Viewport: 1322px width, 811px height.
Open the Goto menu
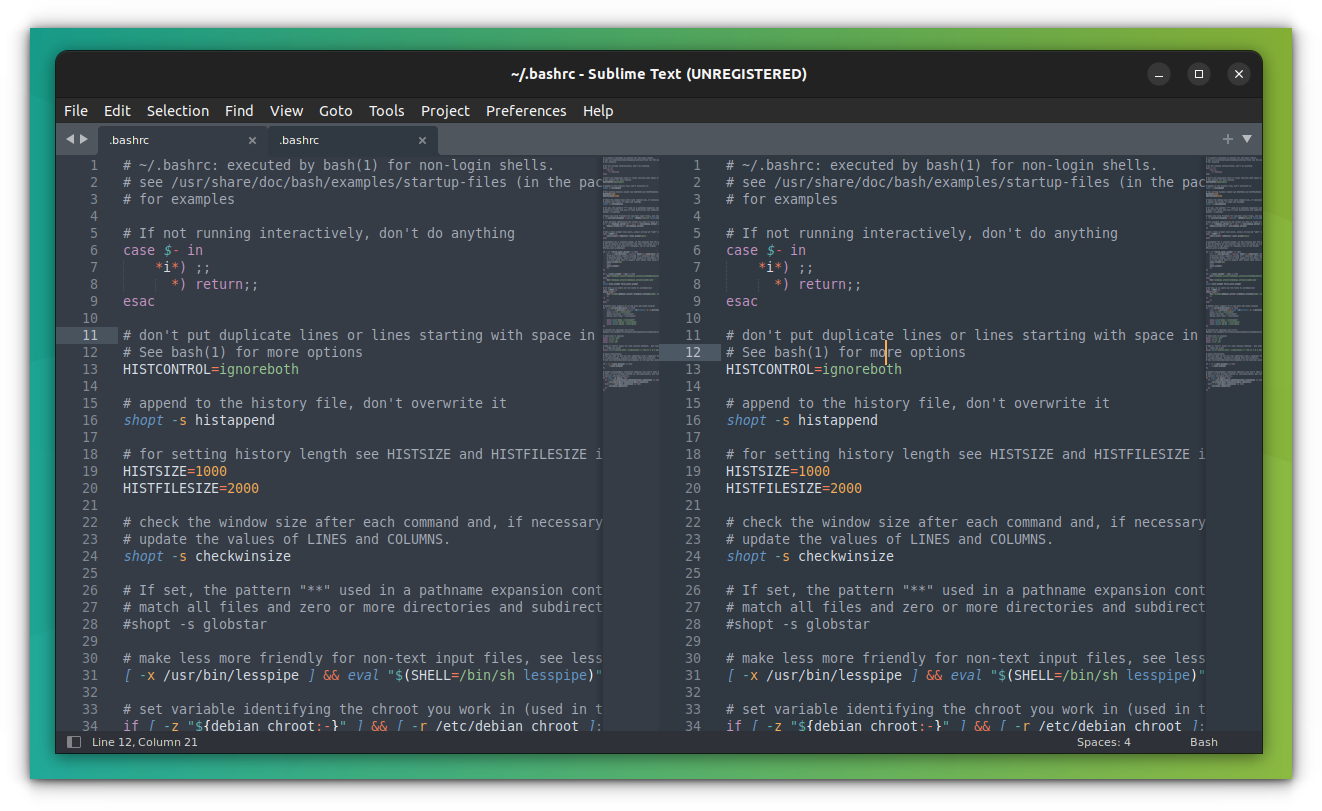coord(336,111)
